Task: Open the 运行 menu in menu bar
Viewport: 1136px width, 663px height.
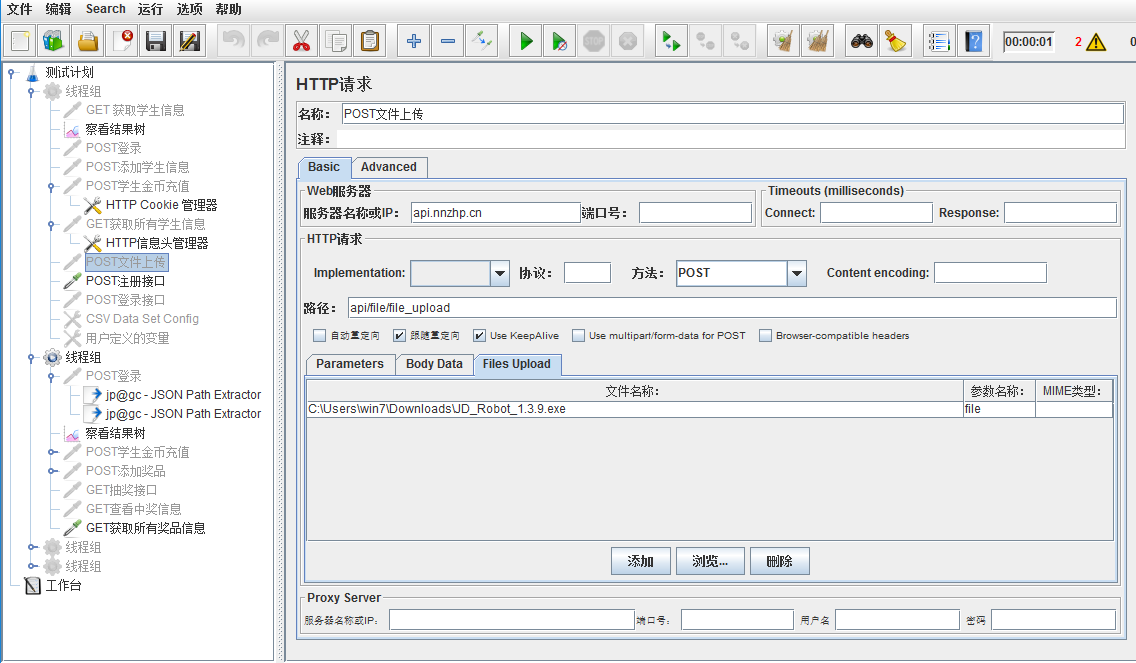Action: (x=150, y=9)
